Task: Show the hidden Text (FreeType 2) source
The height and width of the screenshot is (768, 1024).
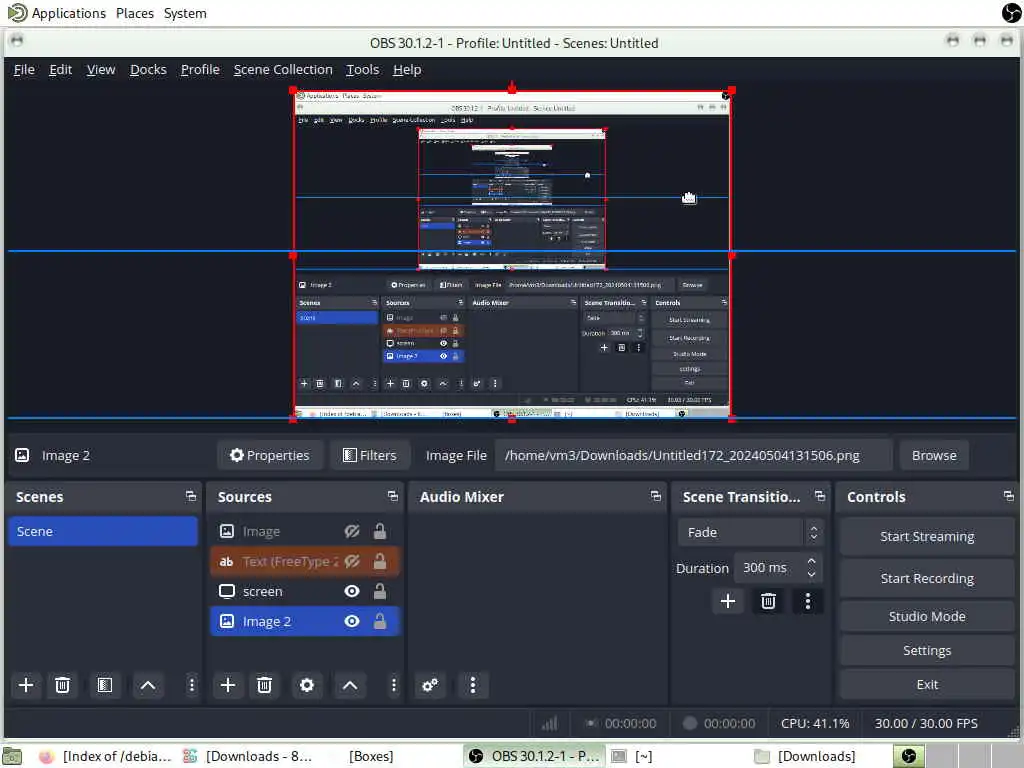Action: (352, 562)
